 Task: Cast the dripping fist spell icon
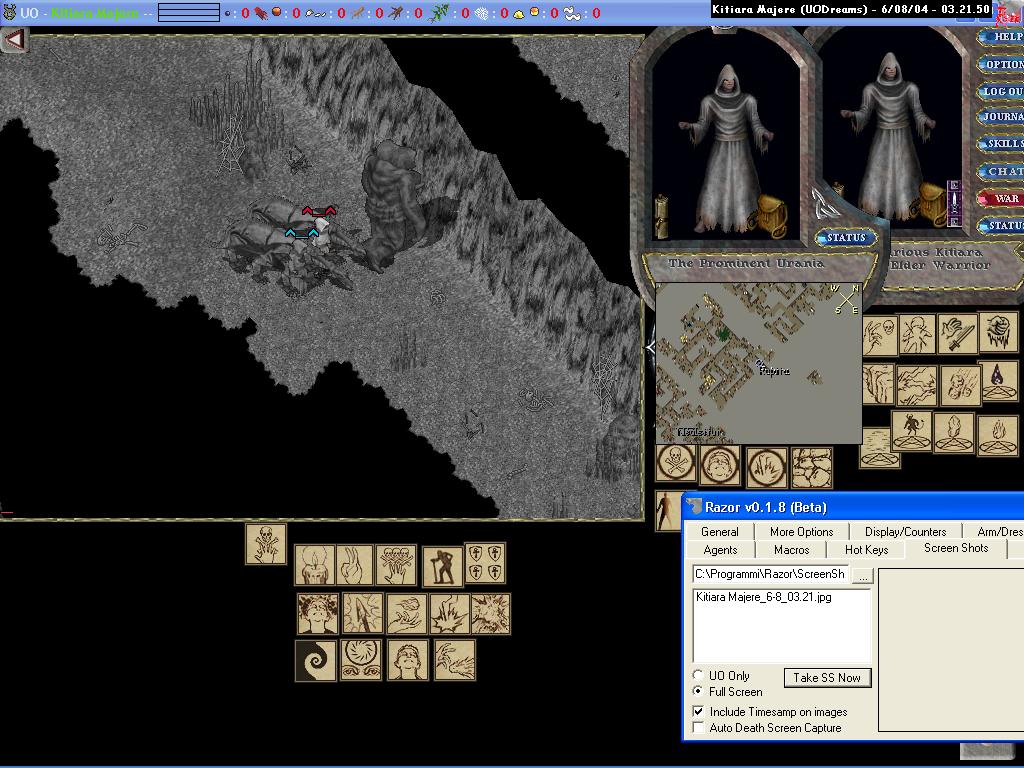pyautogui.click(x=998, y=333)
